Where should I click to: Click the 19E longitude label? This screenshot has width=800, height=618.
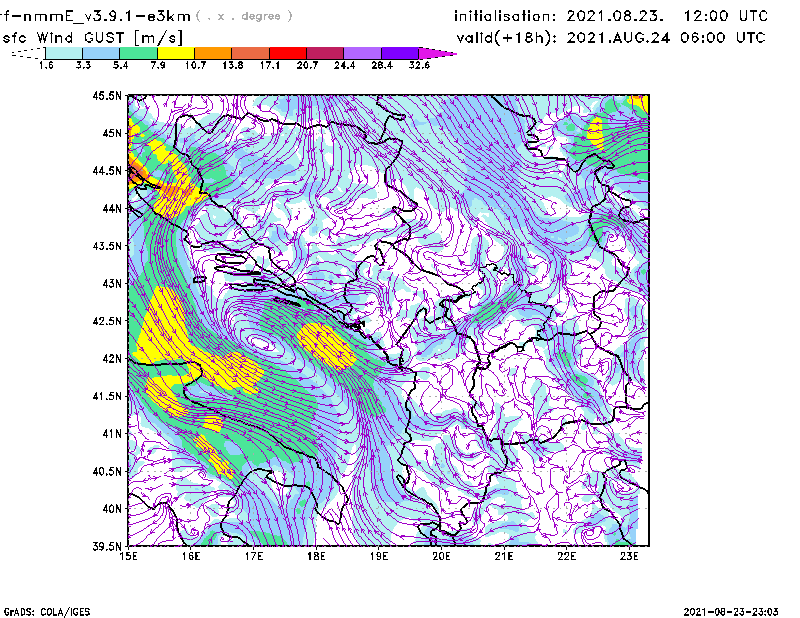tap(379, 556)
